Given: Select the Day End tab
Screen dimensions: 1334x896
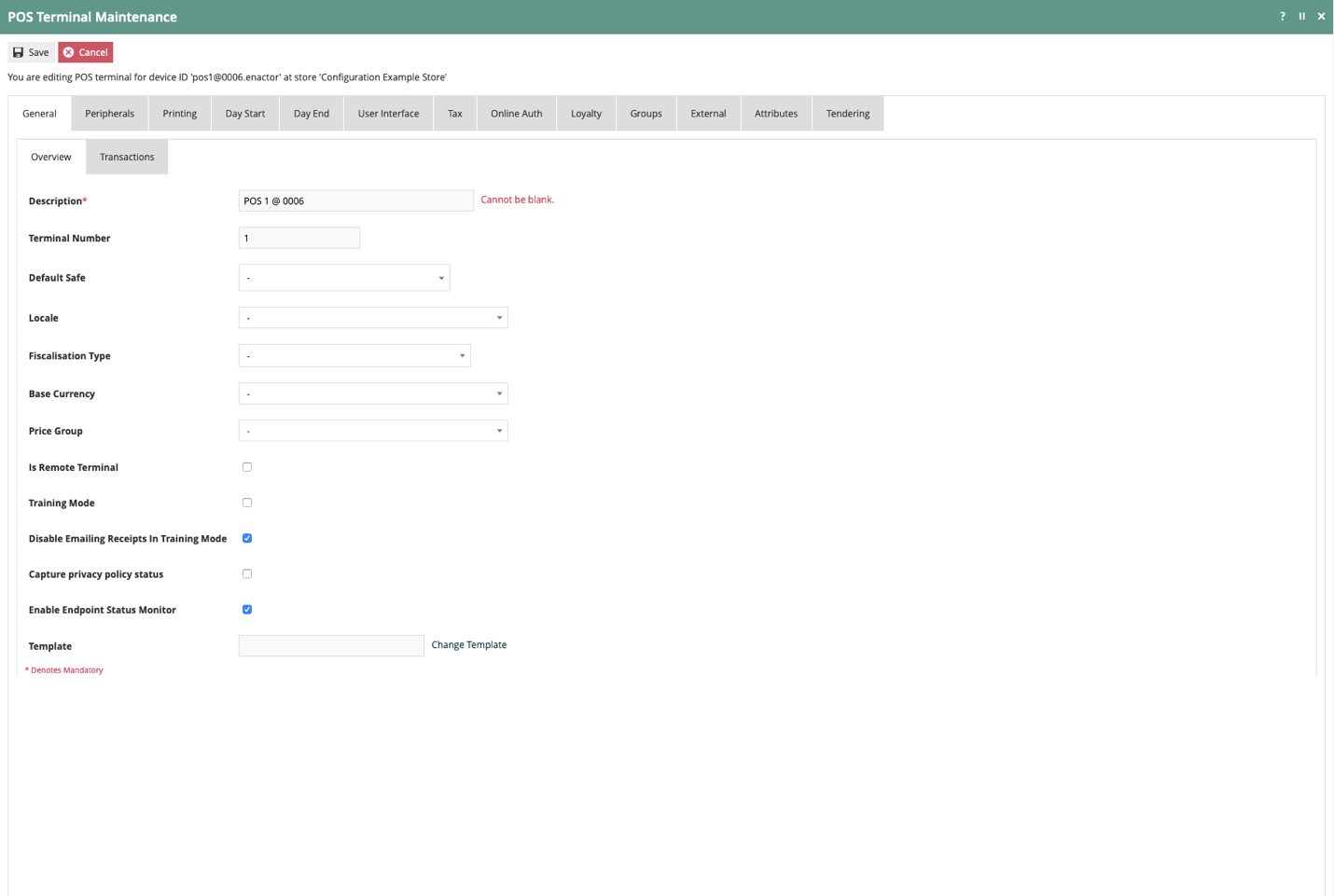Looking at the screenshot, I should [x=312, y=114].
